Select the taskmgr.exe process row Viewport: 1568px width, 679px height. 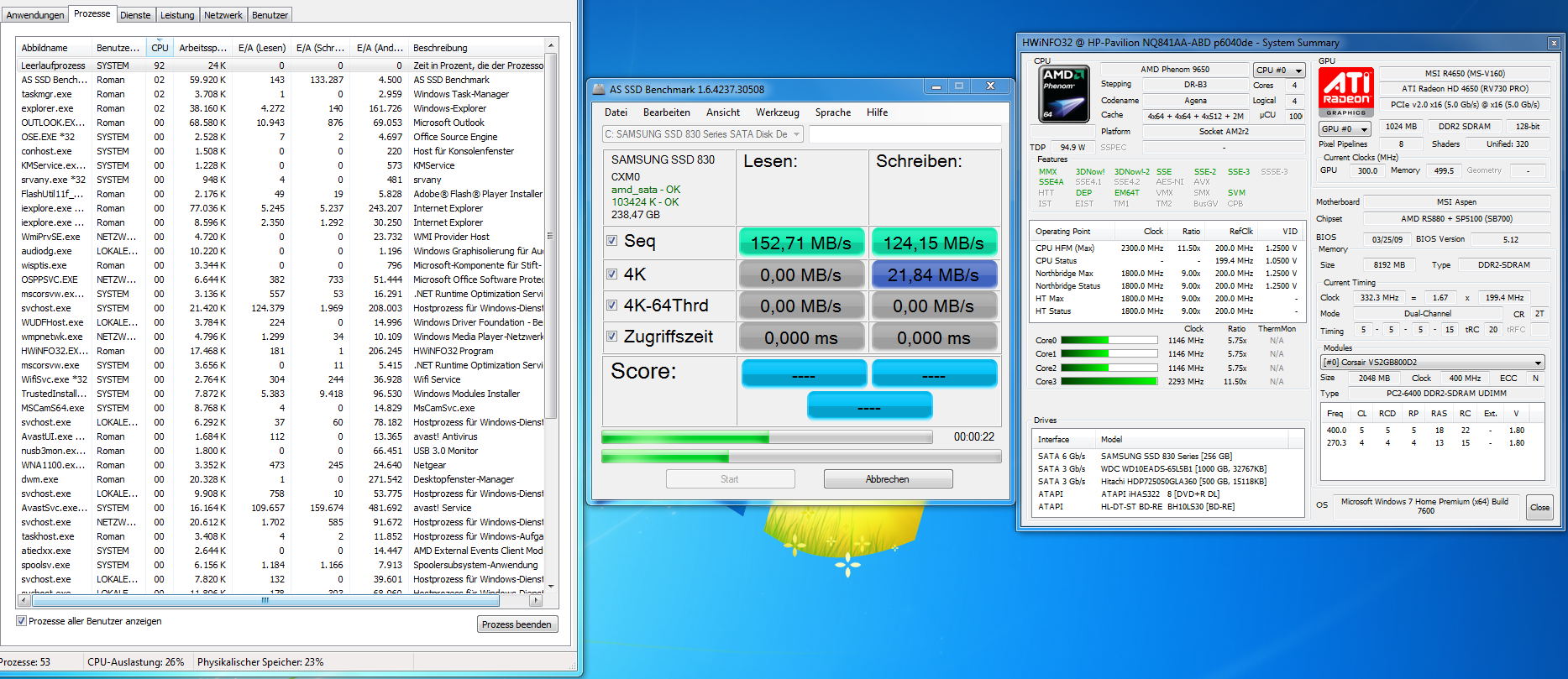pos(281,94)
